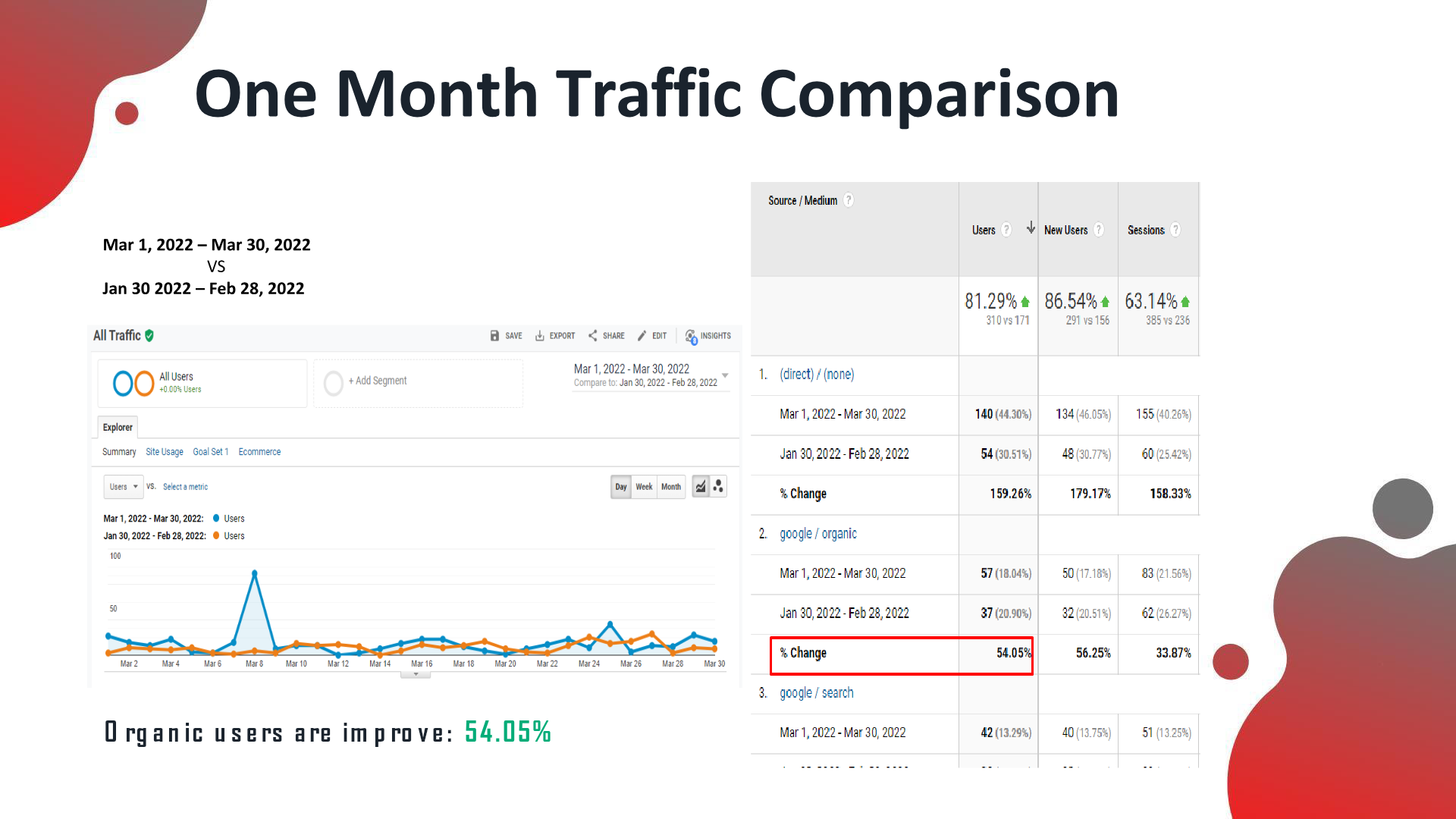The height and width of the screenshot is (819, 1456).
Task: Click blue Users legend dot for March
Action: click(x=216, y=518)
